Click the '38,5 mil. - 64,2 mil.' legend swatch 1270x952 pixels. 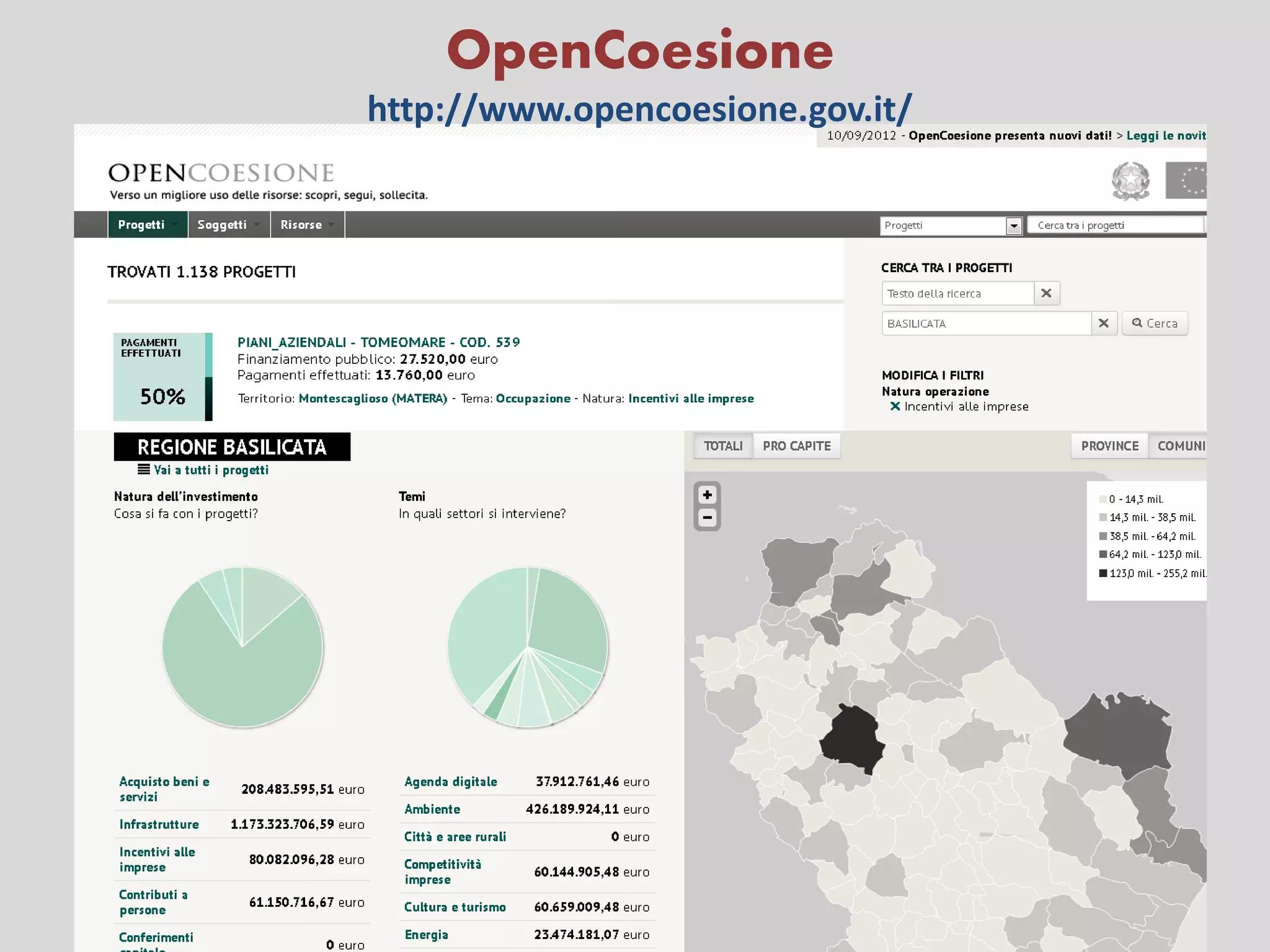coord(1103,535)
